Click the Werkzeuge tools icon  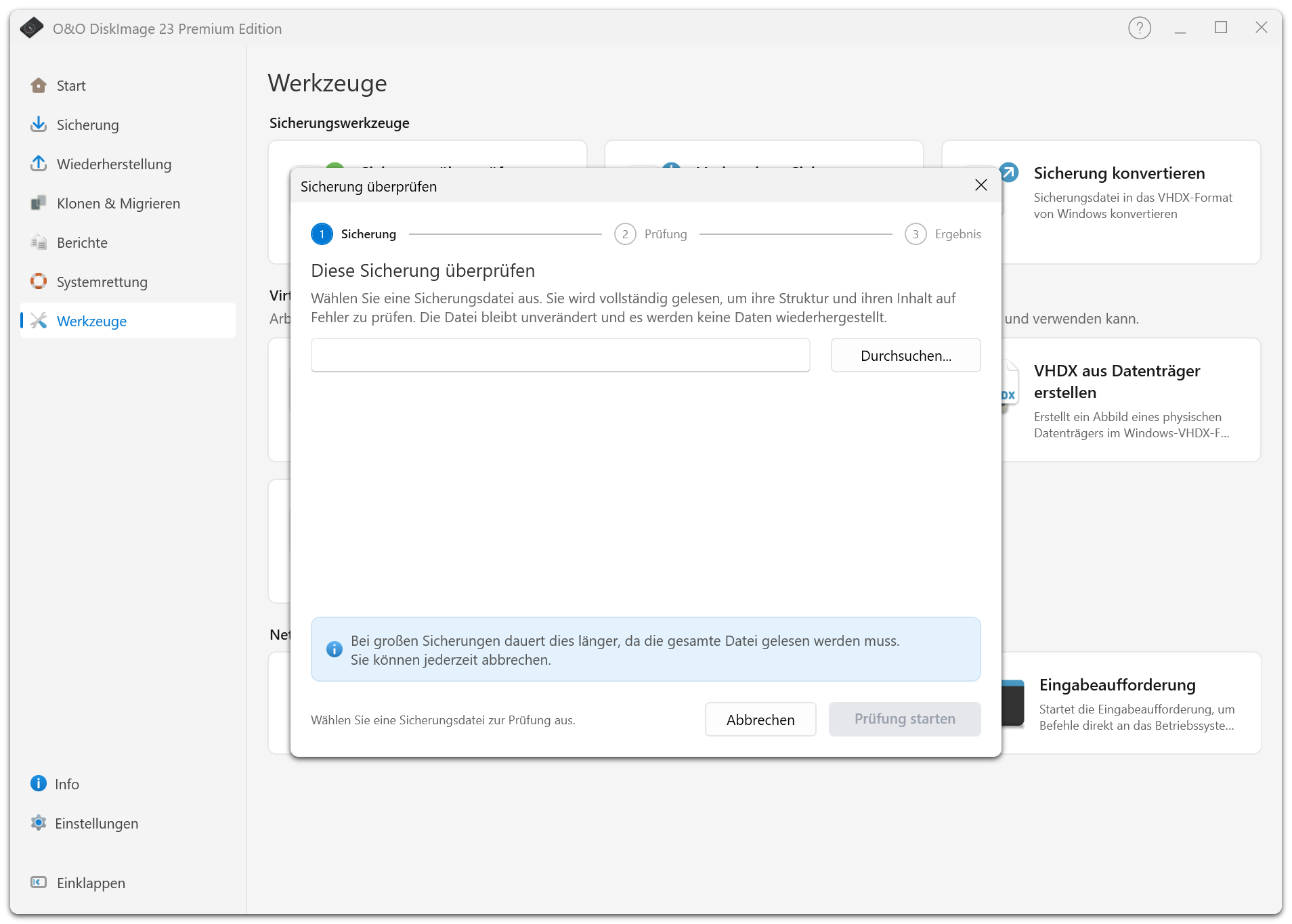coord(39,321)
